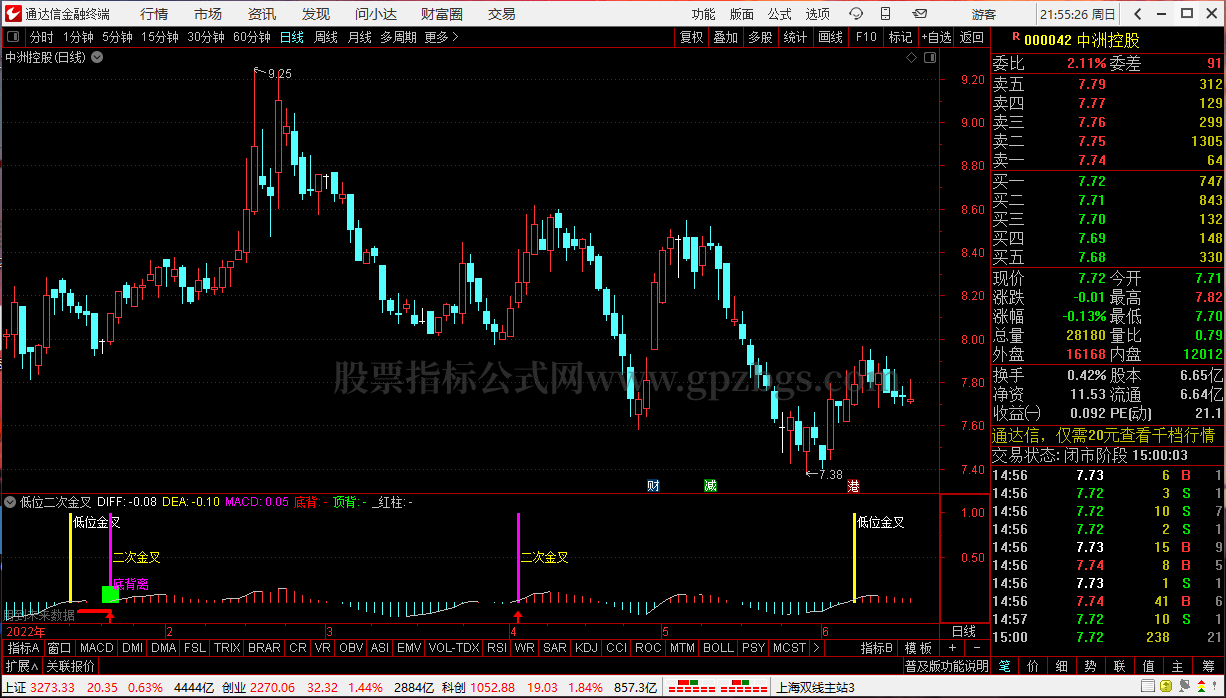Screen dimensions: 1226x698
Task: Open the chat bubble icon in title bar
Action: 856,14
